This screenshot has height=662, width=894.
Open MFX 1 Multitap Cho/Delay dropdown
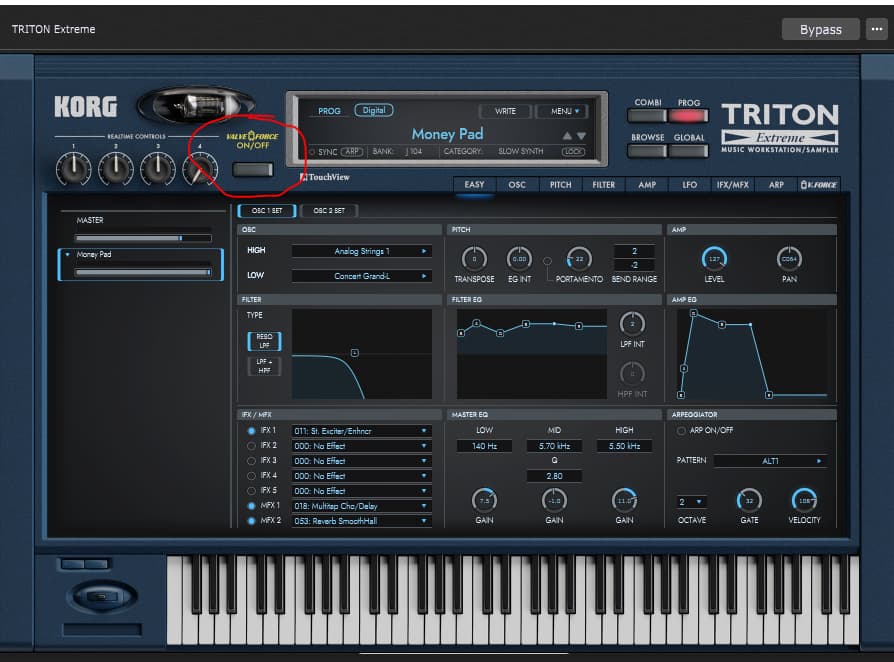(361, 506)
